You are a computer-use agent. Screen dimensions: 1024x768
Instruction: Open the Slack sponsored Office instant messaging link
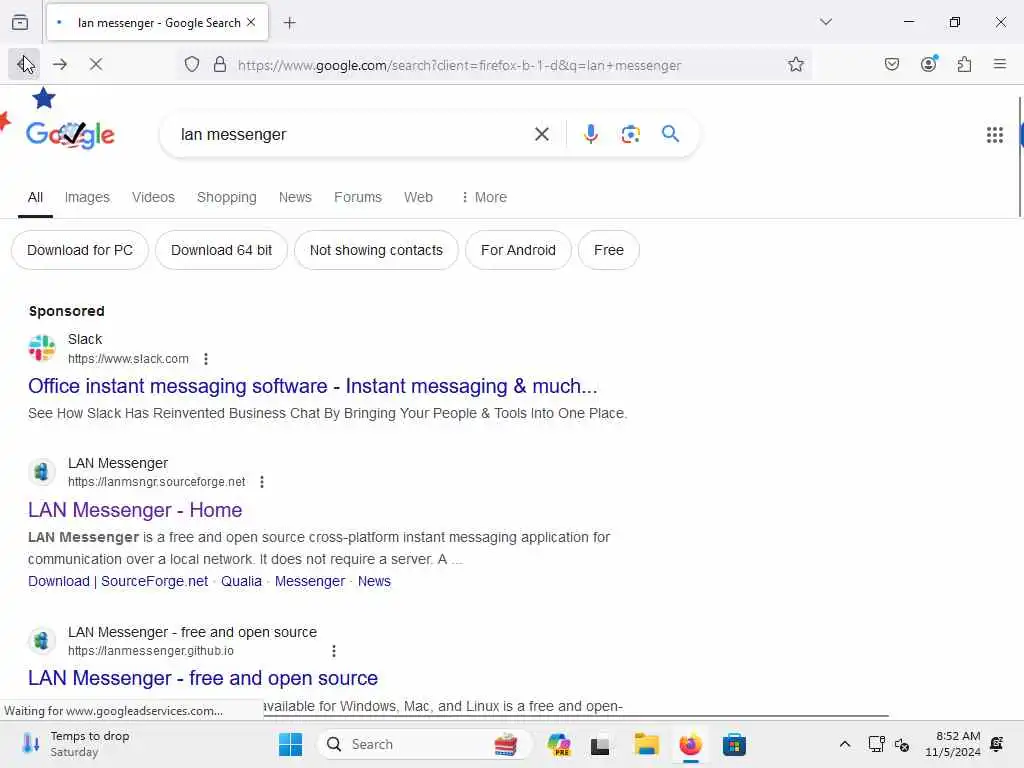point(312,386)
